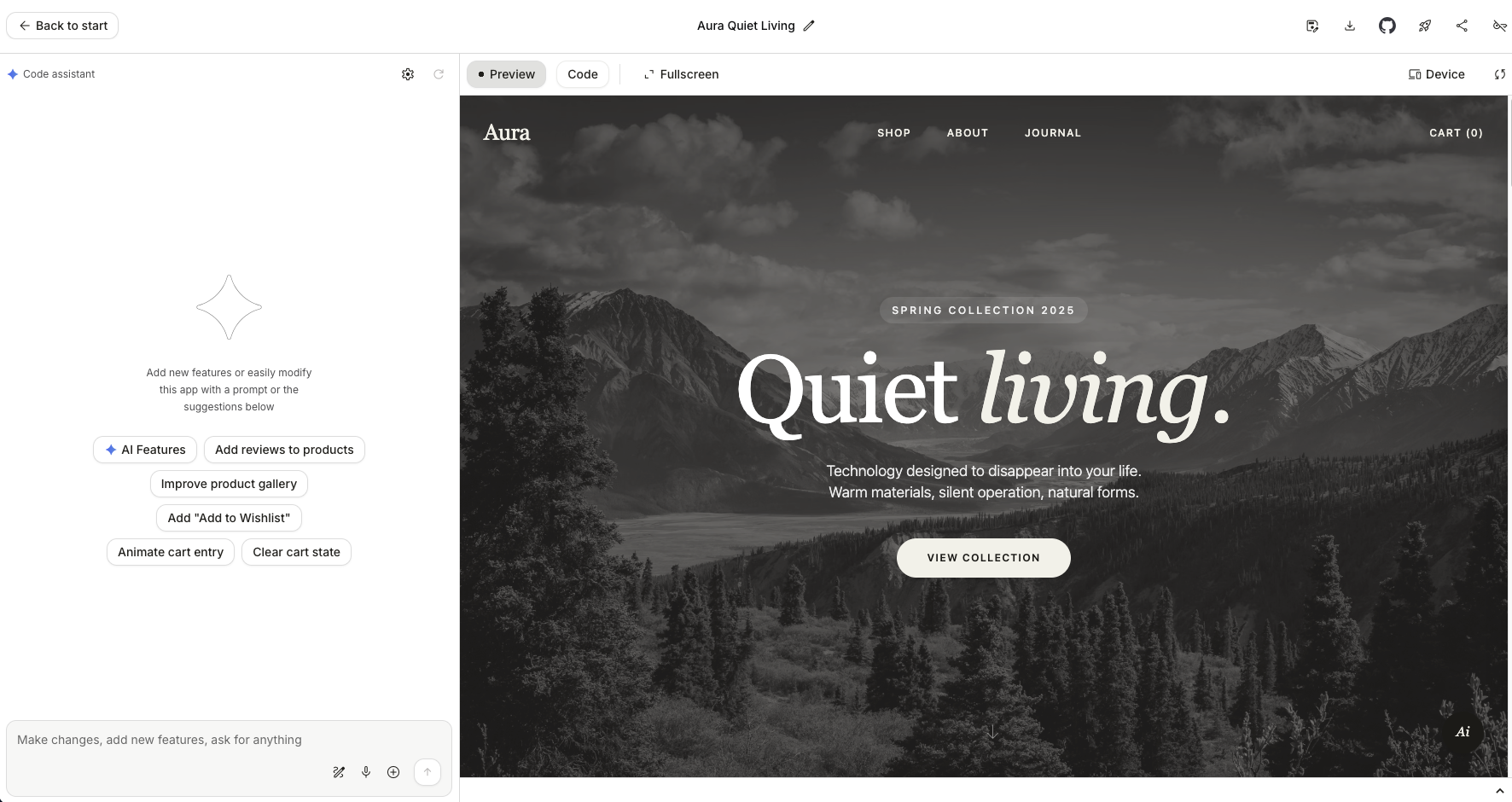The image size is (1512, 802).
Task: Deploy the app via the rocket icon
Action: click(1425, 26)
